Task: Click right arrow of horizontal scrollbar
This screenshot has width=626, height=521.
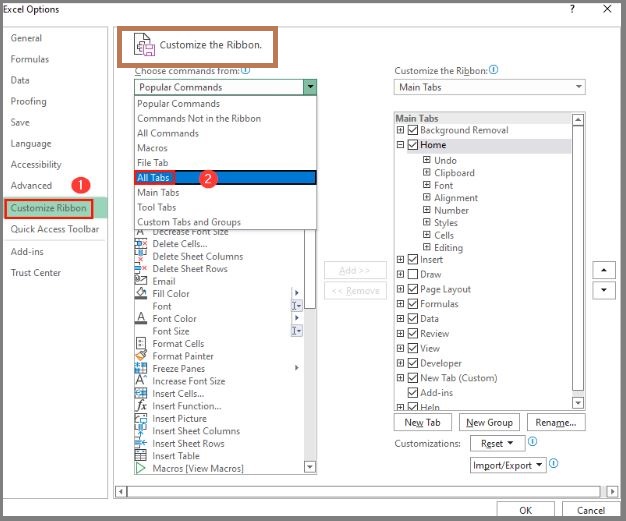Action: point(612,491)
